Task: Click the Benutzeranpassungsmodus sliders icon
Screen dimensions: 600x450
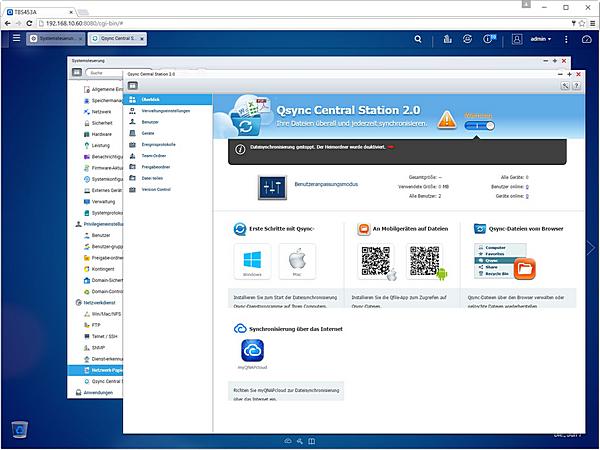Action: (272, 187)
